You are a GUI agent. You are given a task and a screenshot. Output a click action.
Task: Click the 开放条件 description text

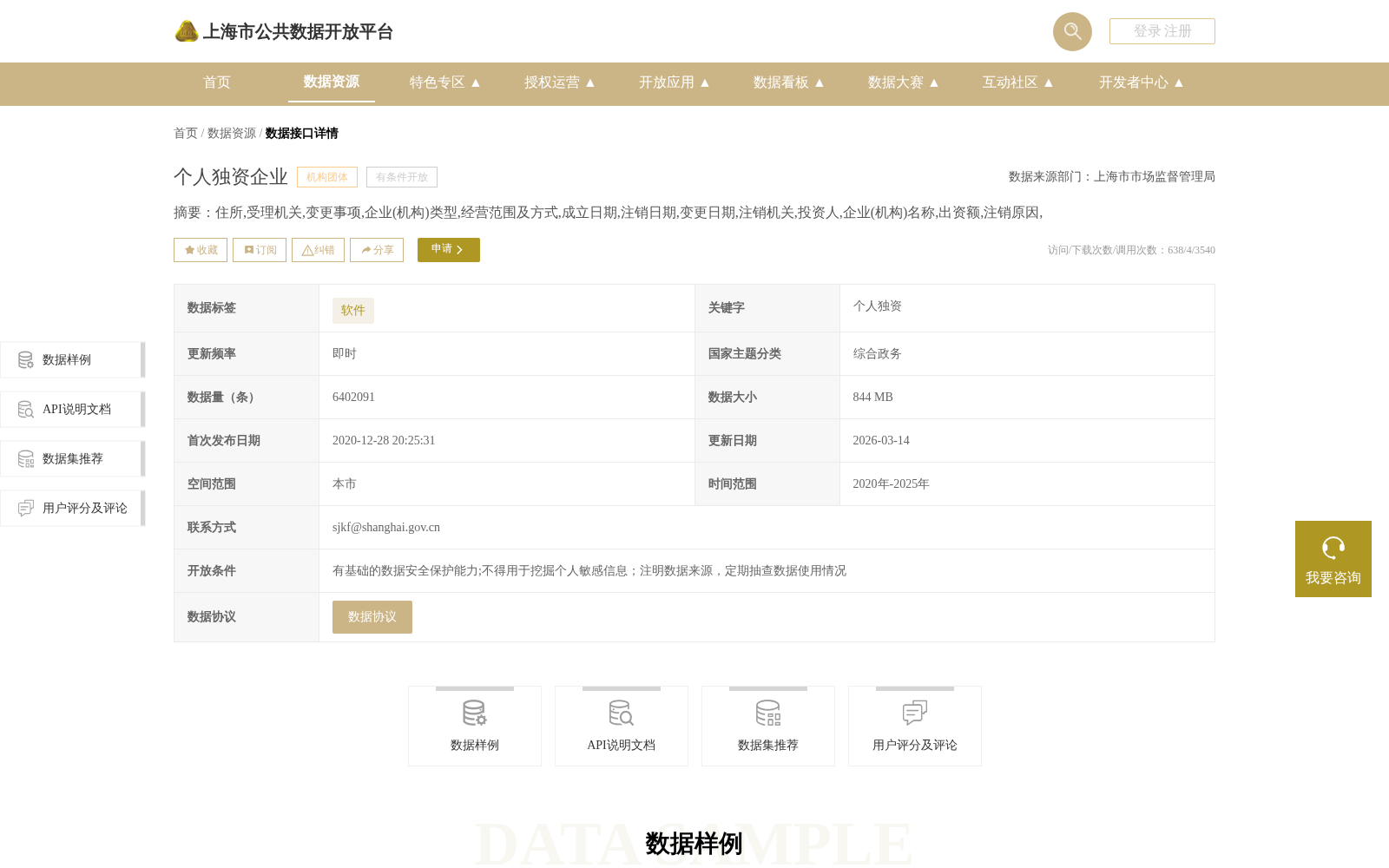click(589, 570)
